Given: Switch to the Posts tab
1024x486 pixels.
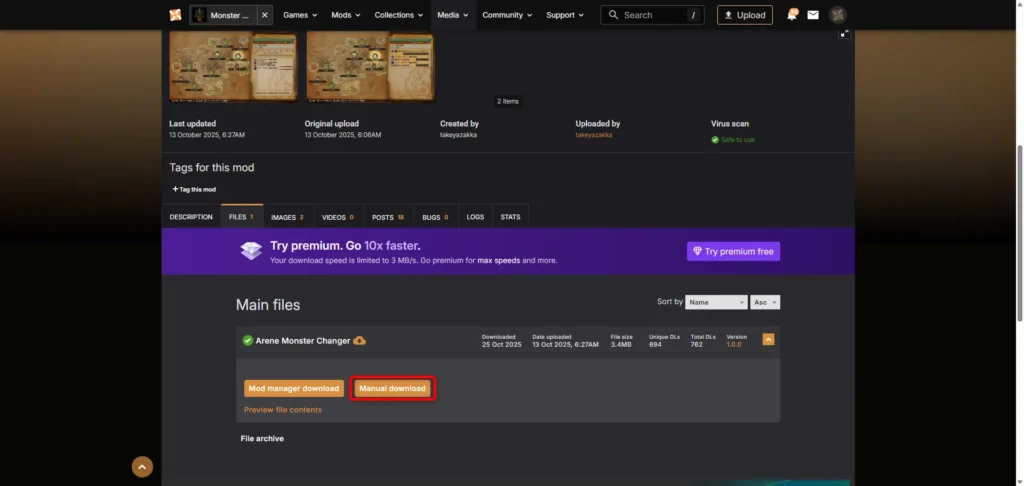Looking at the screenshot, I should pos(388,217).
